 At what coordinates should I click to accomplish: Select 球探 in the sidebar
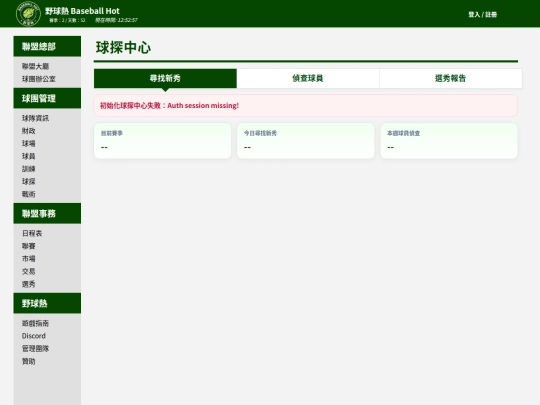(x=29, y=181)
